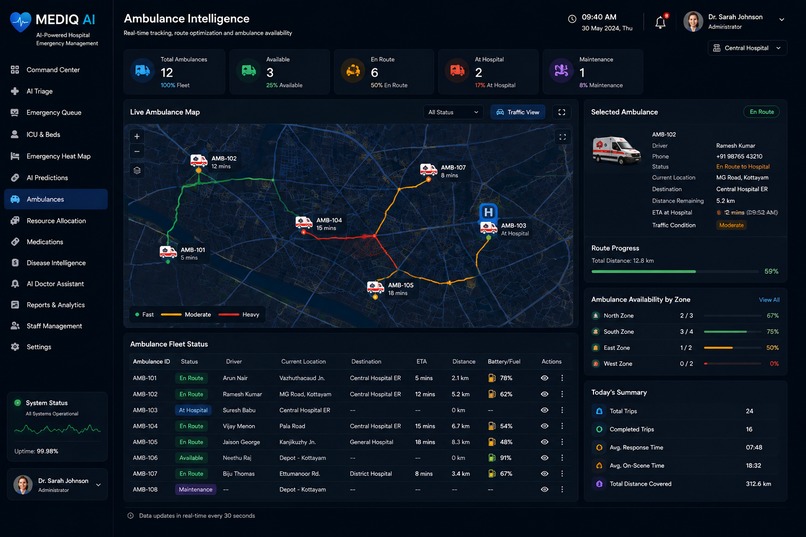806x537 pixels.
Task: Click the South Zone availability bar
Action: [732, 332]
